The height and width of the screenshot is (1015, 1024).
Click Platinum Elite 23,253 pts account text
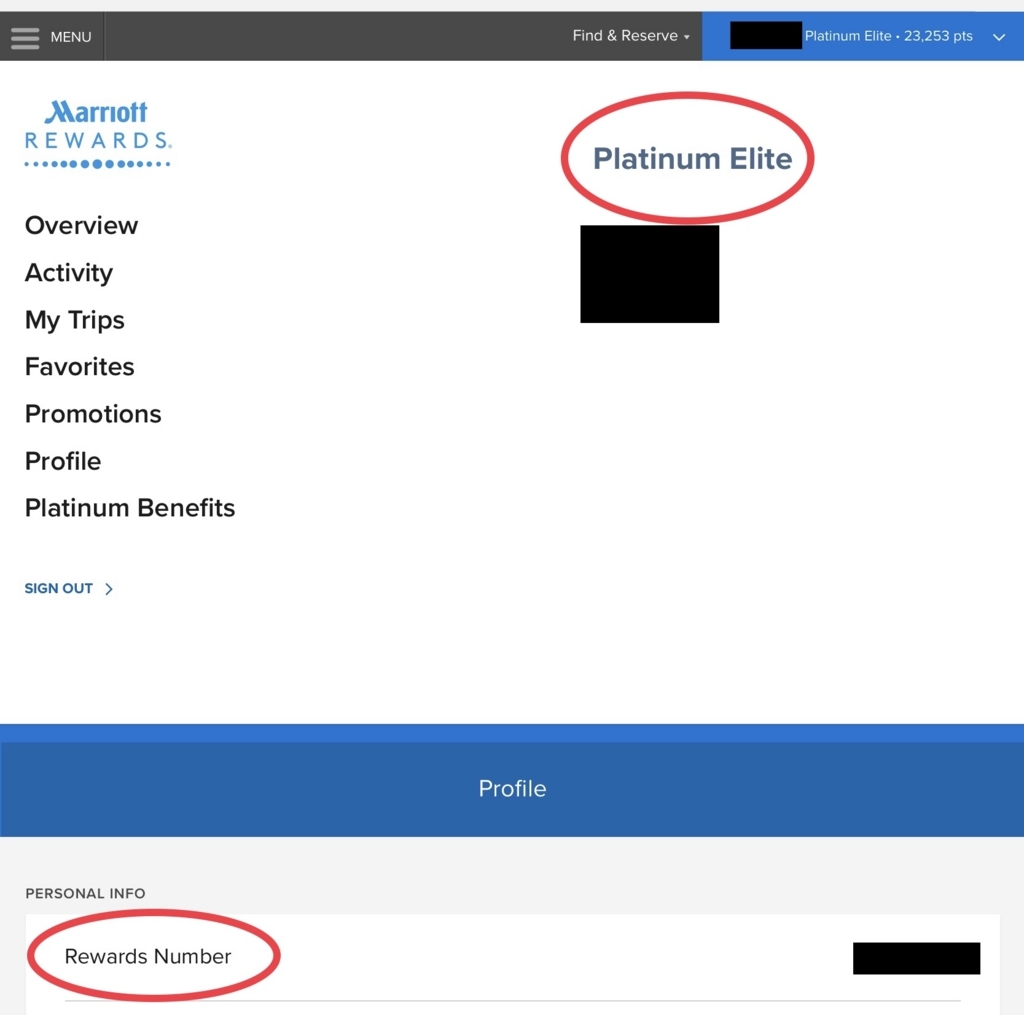pyautogui.click(x=888, y=36)
